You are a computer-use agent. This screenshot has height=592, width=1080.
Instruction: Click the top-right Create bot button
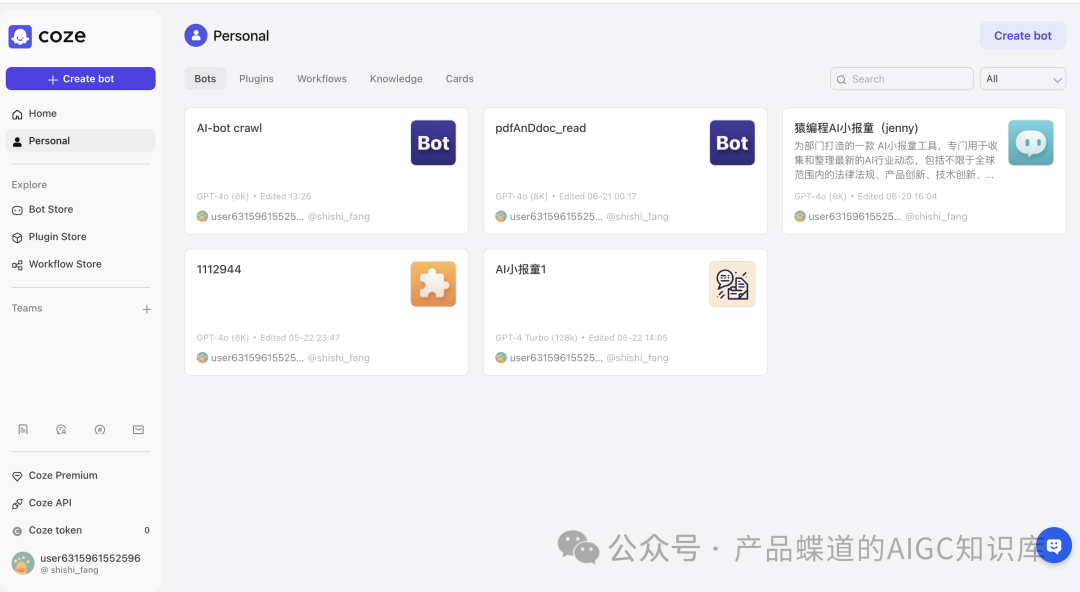(x=1023, y=36)
